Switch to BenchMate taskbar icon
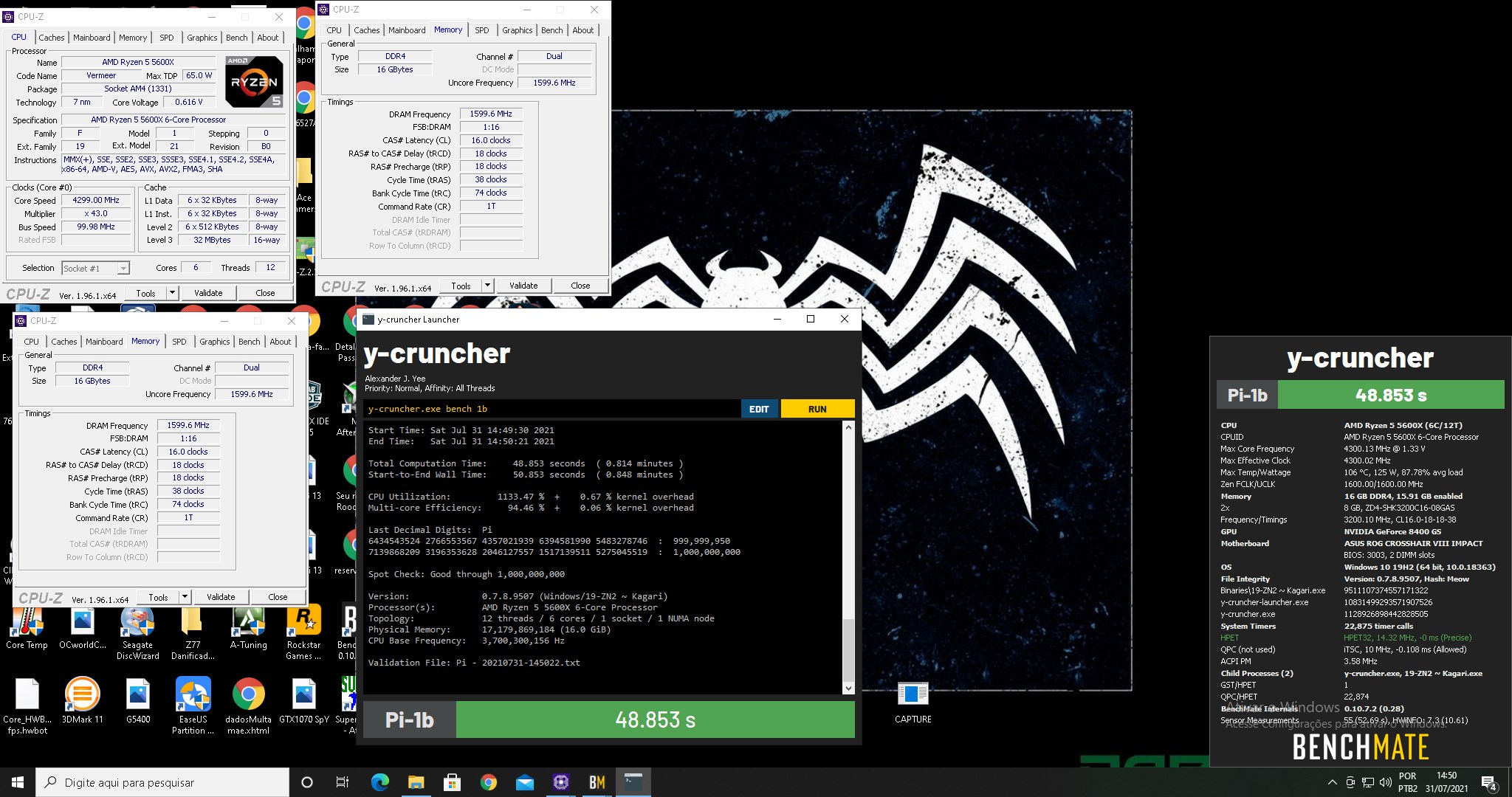This screenshot has width=1512, height=797. pos(597,782)
